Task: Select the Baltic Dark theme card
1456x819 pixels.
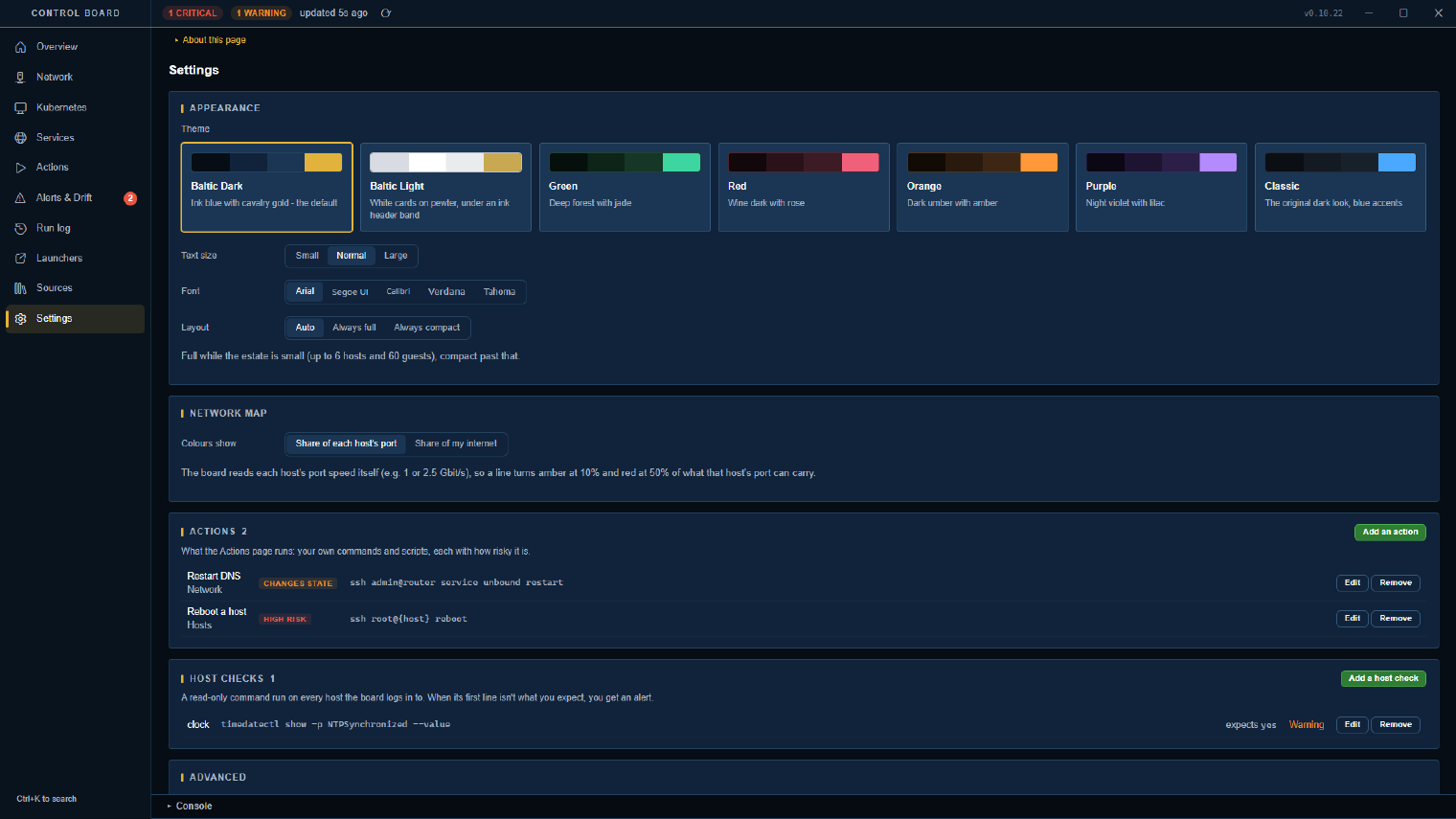Action: tap(267, 188)
